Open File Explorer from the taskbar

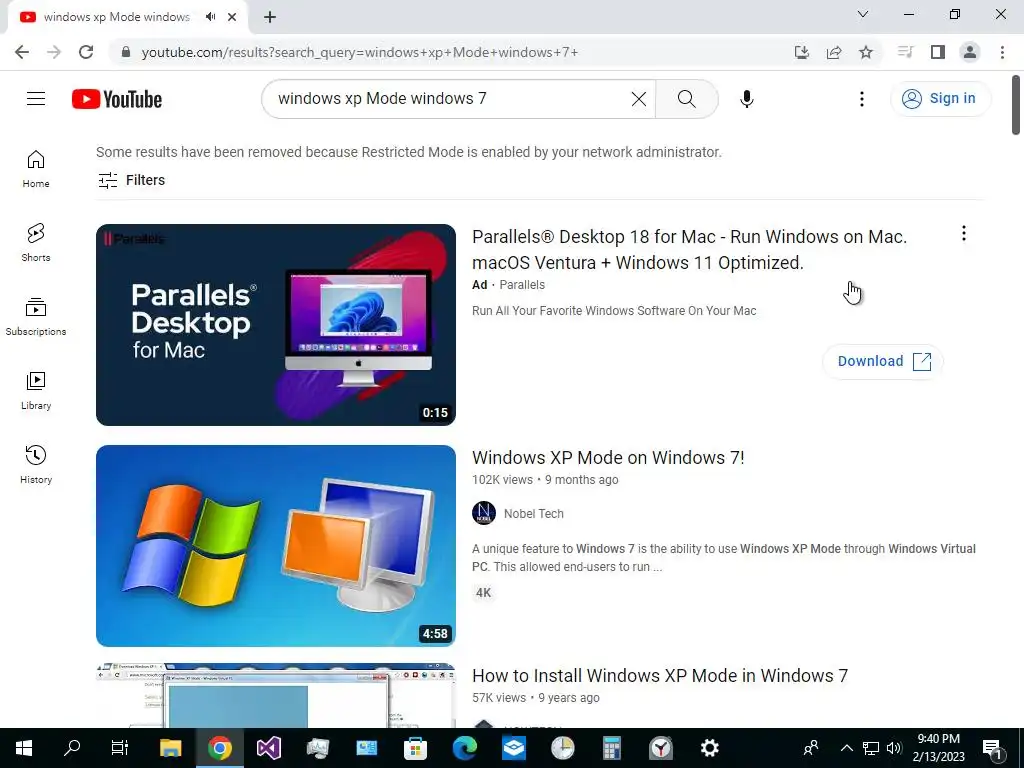pyautogui.click(x=170, y=748)
